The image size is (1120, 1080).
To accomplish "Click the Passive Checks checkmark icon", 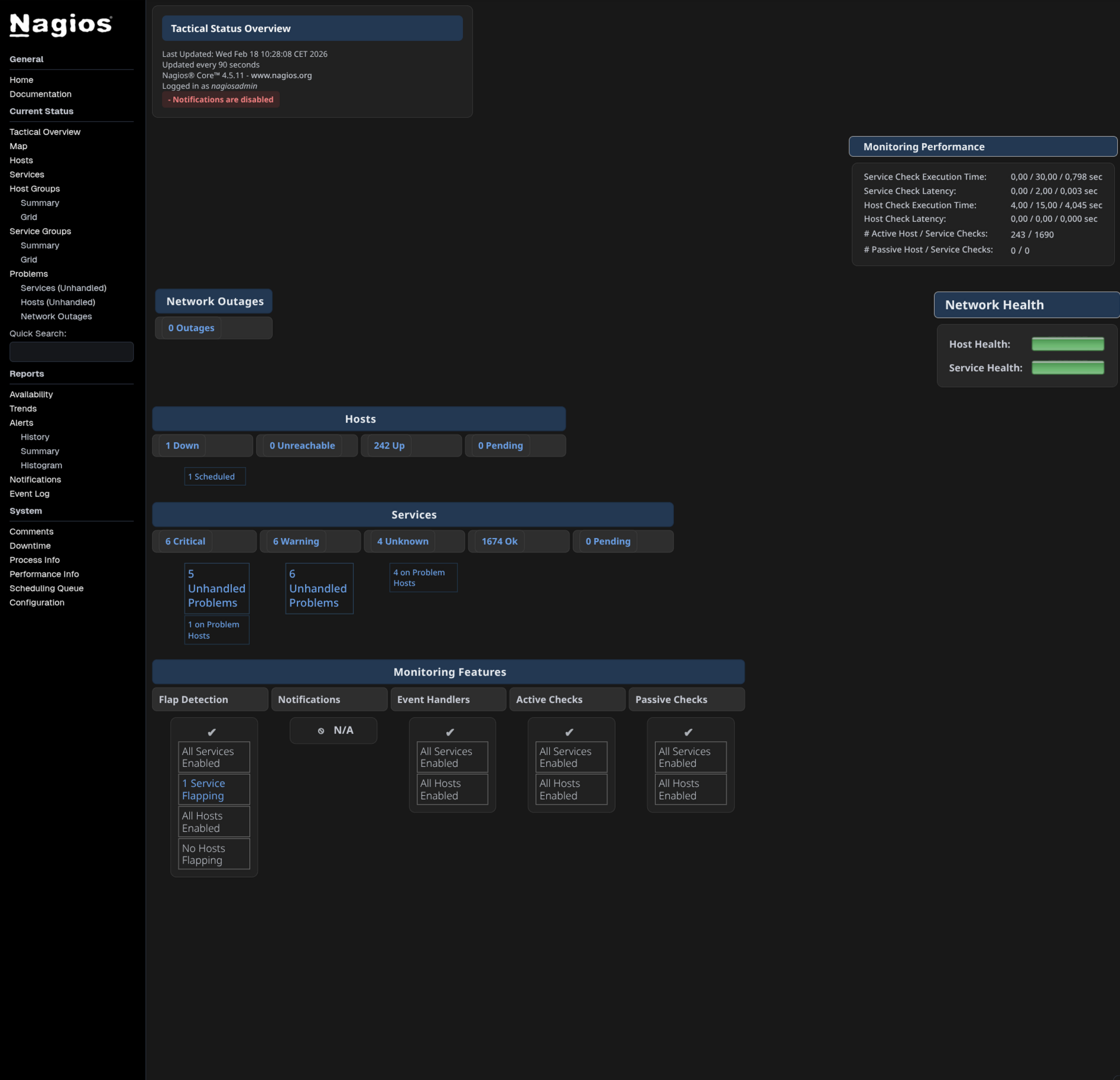I will [688, 732].
